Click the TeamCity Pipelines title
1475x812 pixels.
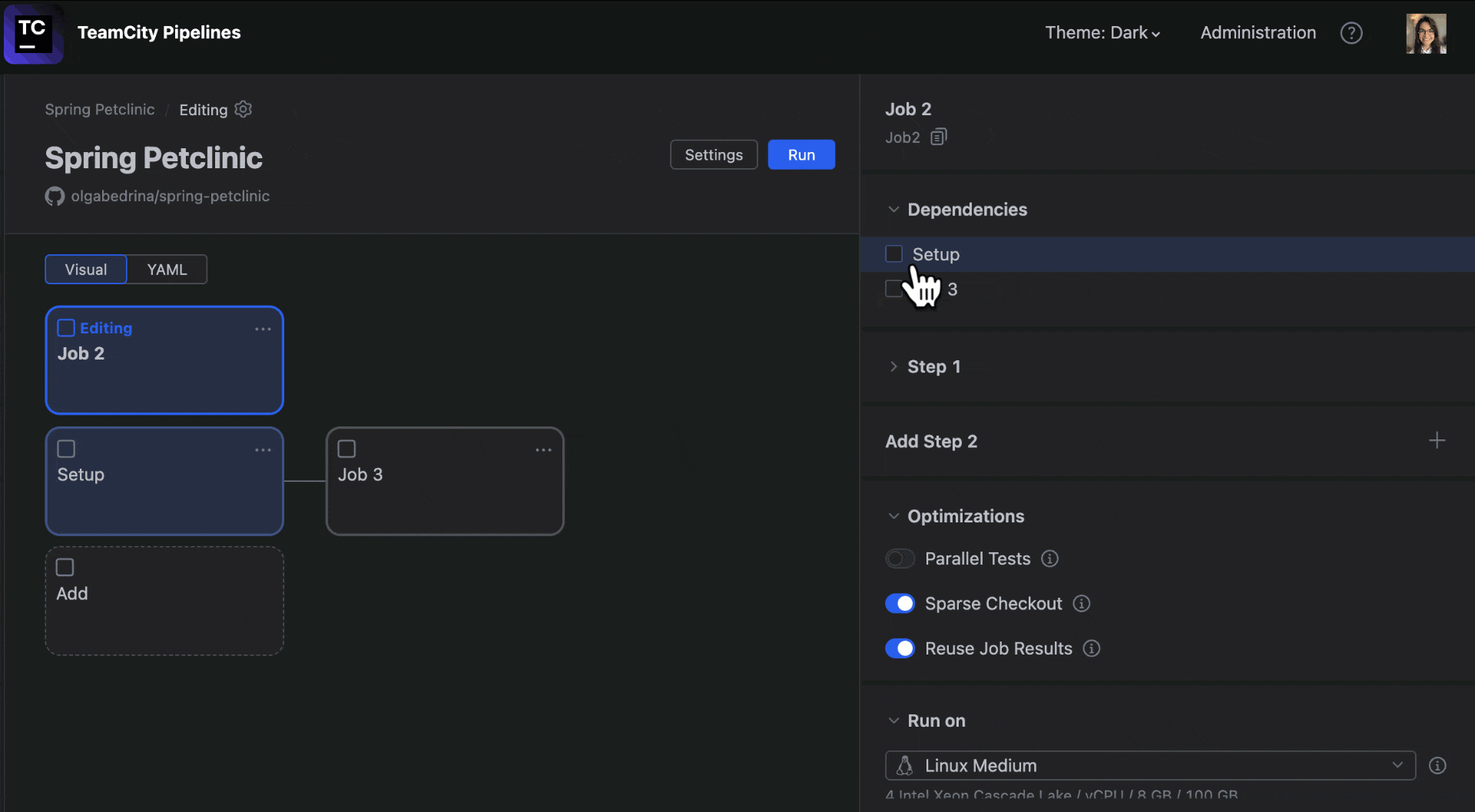[x=159, y=32]
